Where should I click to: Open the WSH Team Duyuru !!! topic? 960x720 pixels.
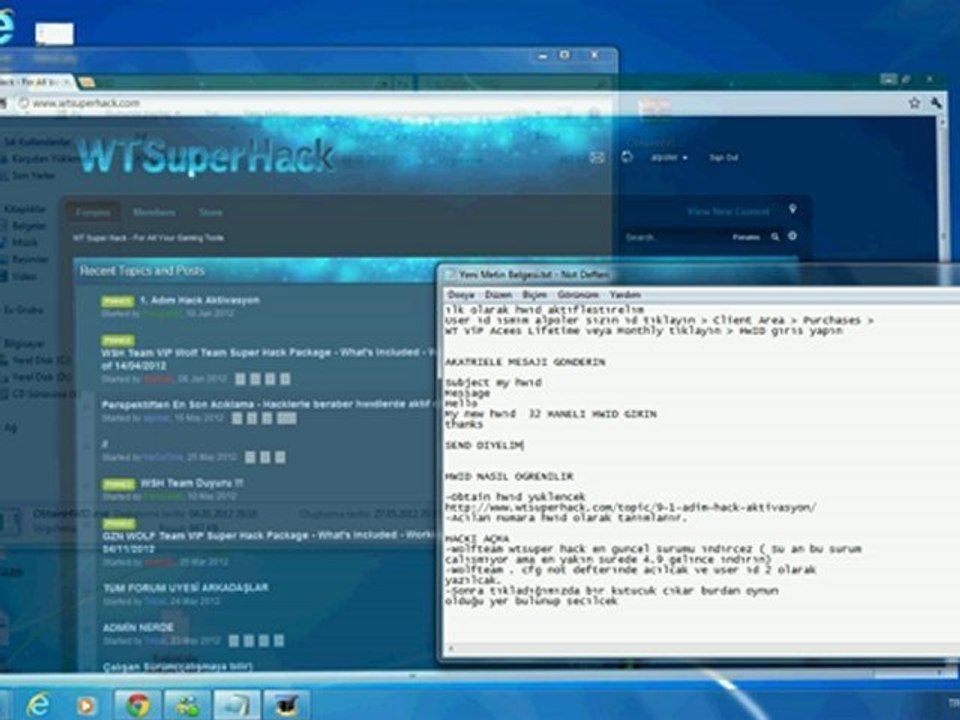[192, 483]
